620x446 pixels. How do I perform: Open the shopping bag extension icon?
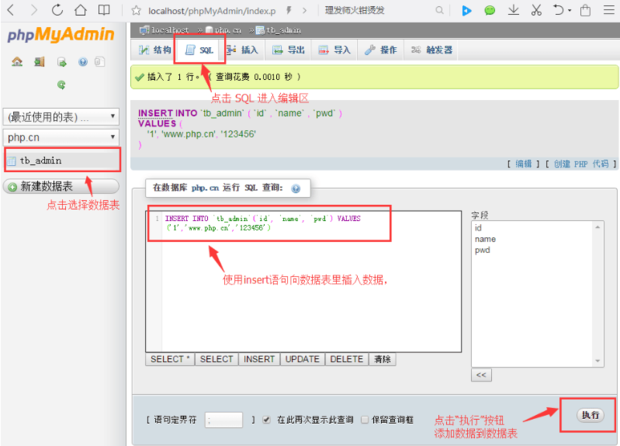pos(585,10)
